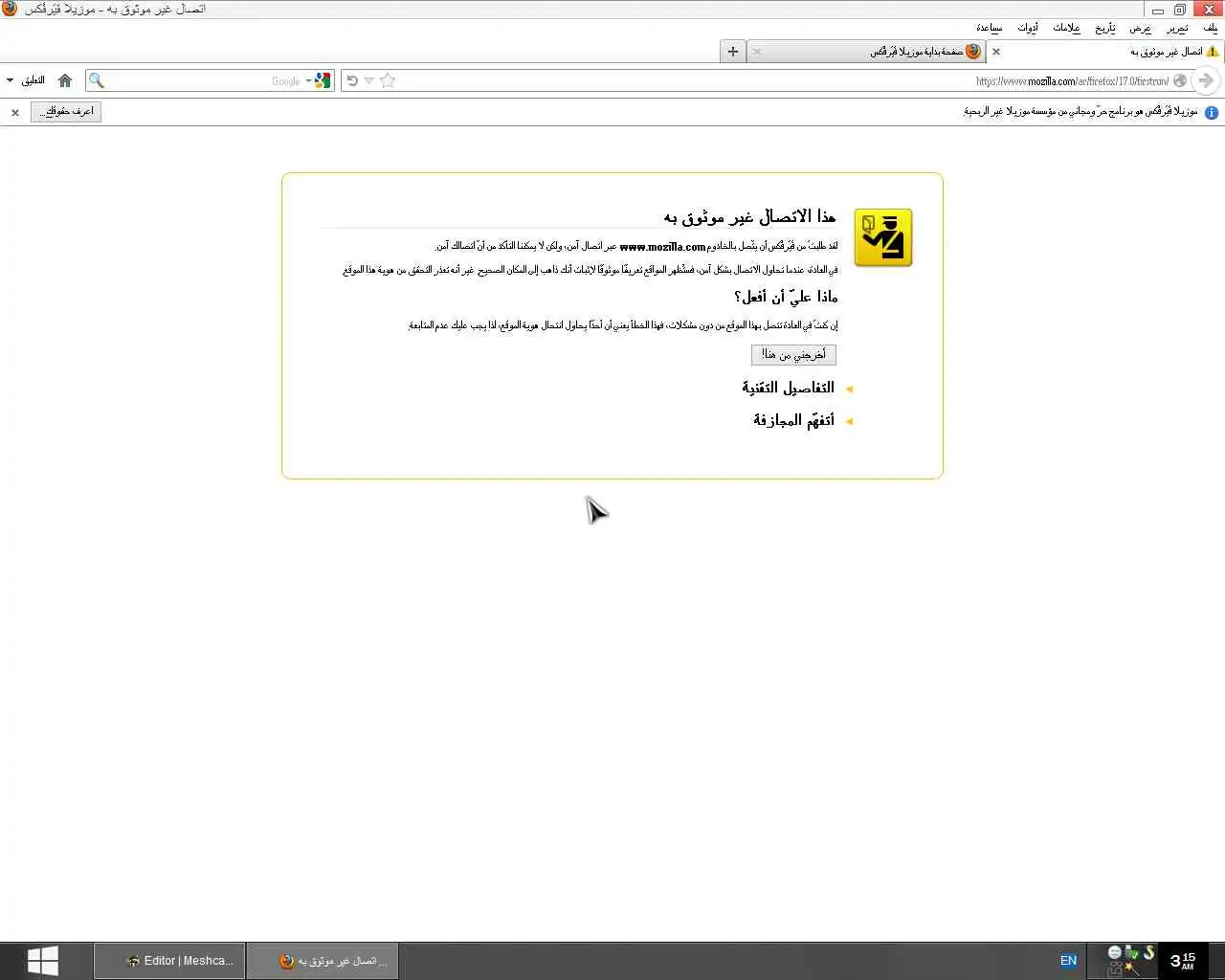This screenshot has height=980, width=1225.
Task: Open the Windows Start button
Action: [x=43, y=961]
